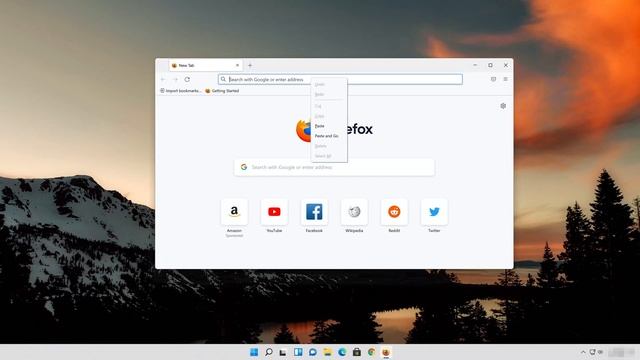Launch Chrome from the taskbar
640x360 pixels.
[371, 352]
